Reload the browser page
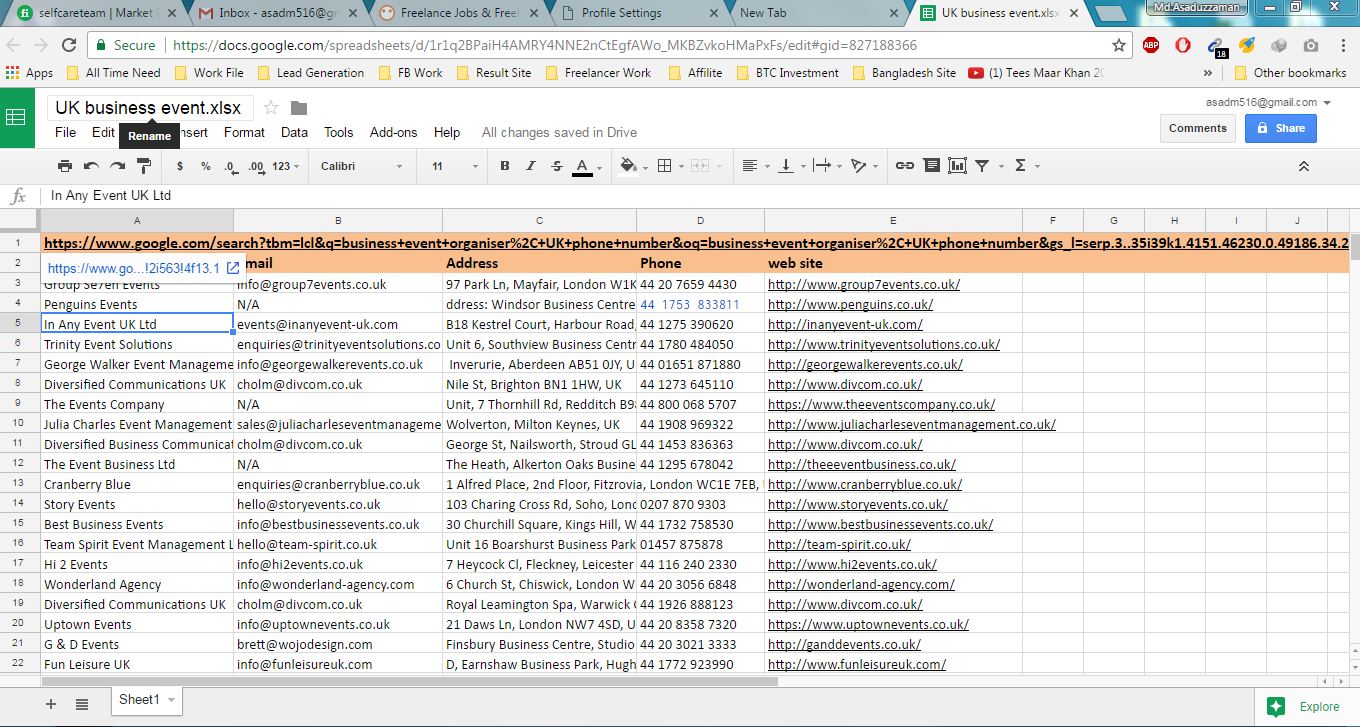Screen dimensions: 1360x727 (x=69, y=45)
